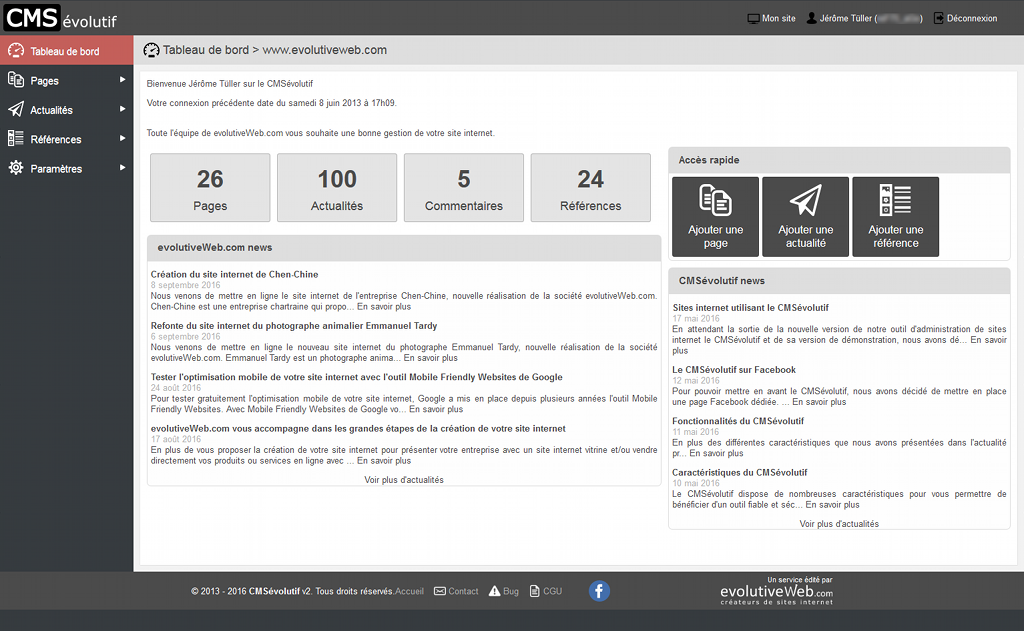Click the Mon site monitor icon

(x=753, y=18)
